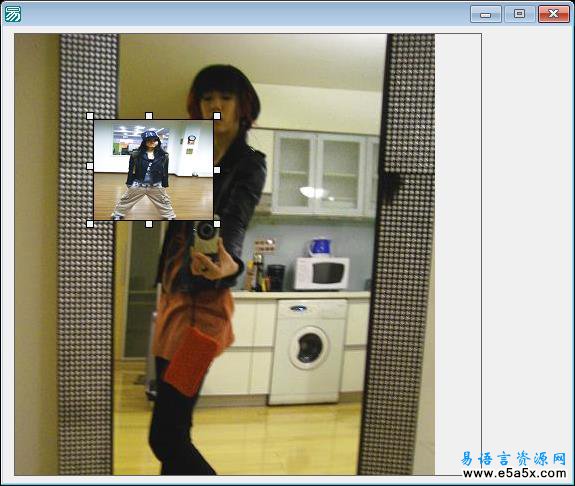Maximize the window

pyautogui.click(x=519, y=14)
